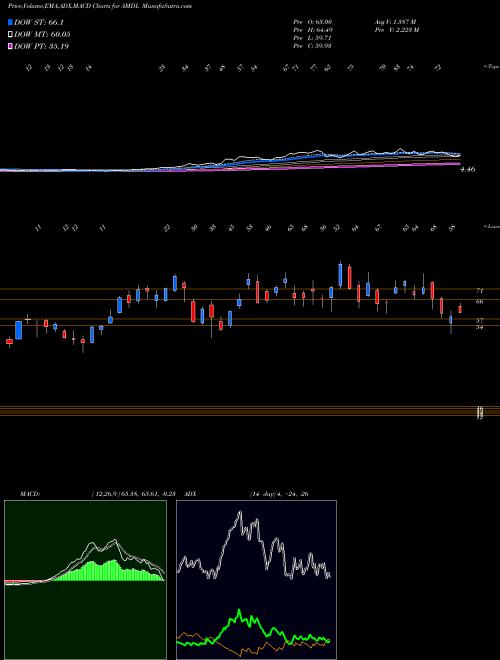The image size is (500, 660).
Task: Click the ADX indicator title
Action: click(x=190, y=494)
